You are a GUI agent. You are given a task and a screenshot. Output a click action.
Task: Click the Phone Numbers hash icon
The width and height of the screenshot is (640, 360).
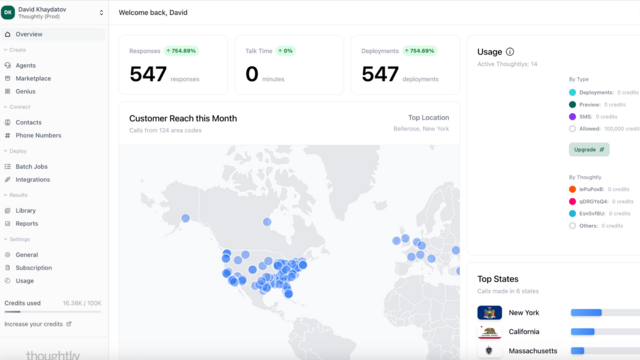click(7, 136)
